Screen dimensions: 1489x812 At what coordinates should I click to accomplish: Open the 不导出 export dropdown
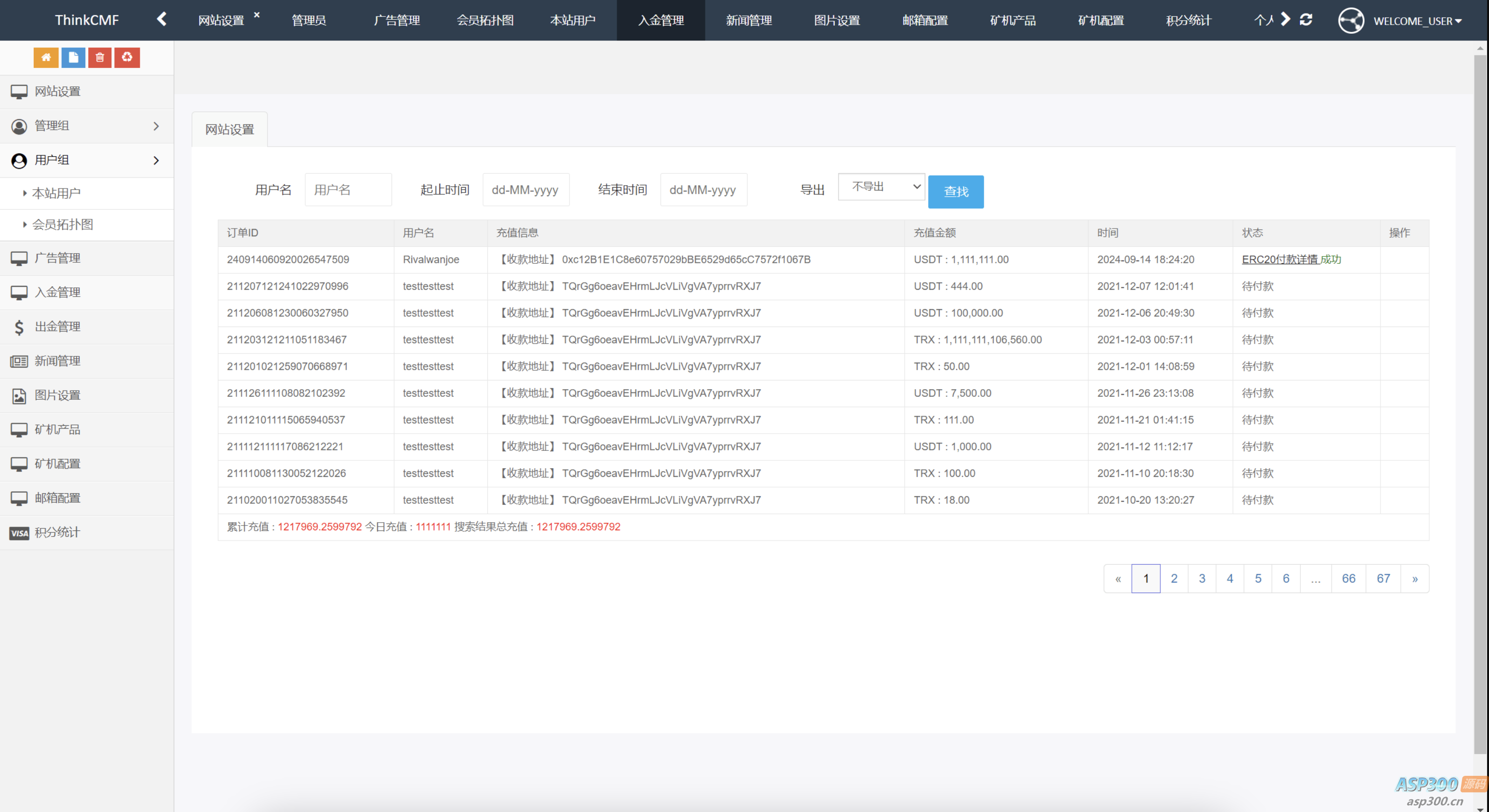[x=881, y=187]
